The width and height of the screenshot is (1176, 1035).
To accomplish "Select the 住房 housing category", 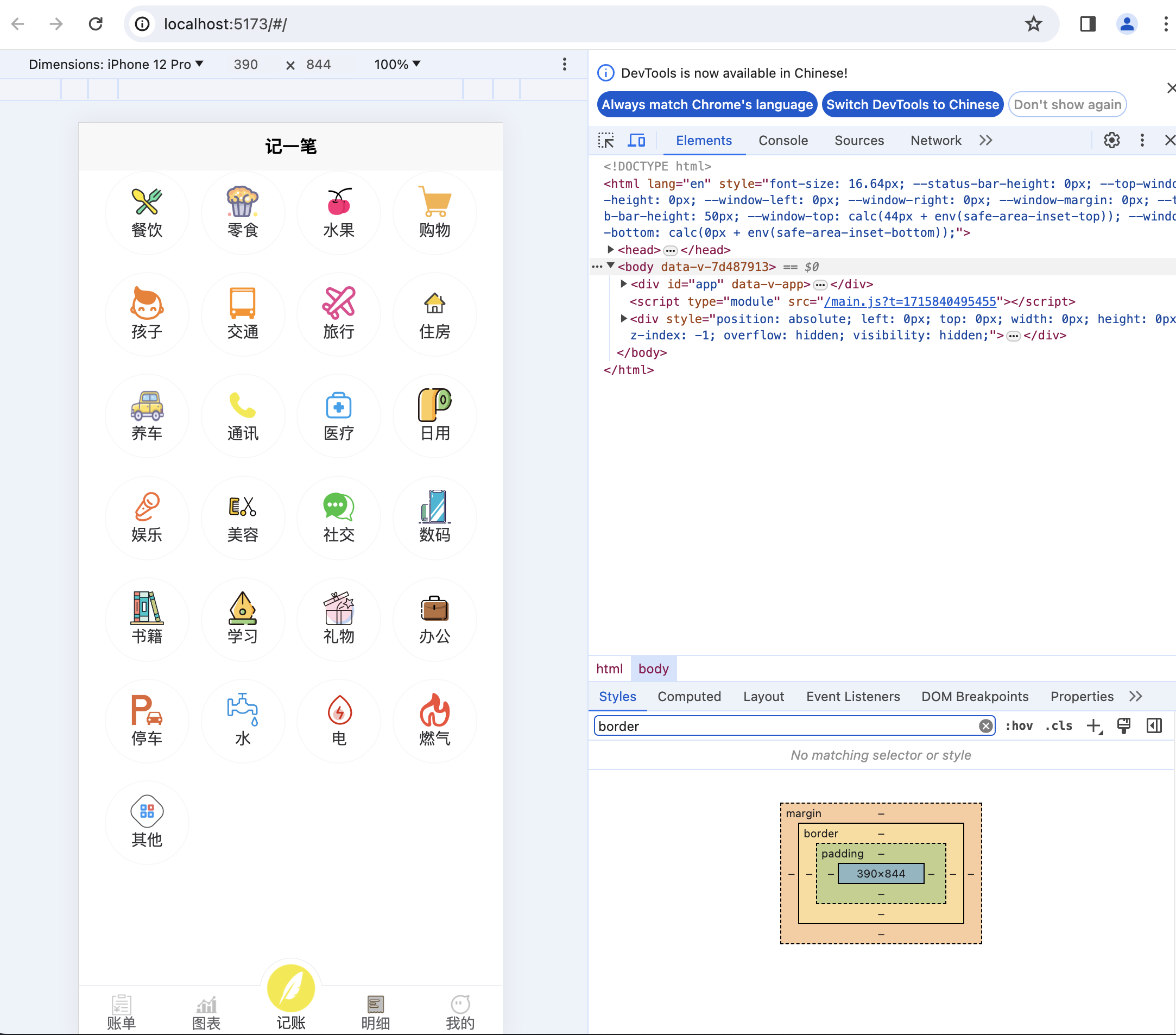I will (x=434, y=315).
